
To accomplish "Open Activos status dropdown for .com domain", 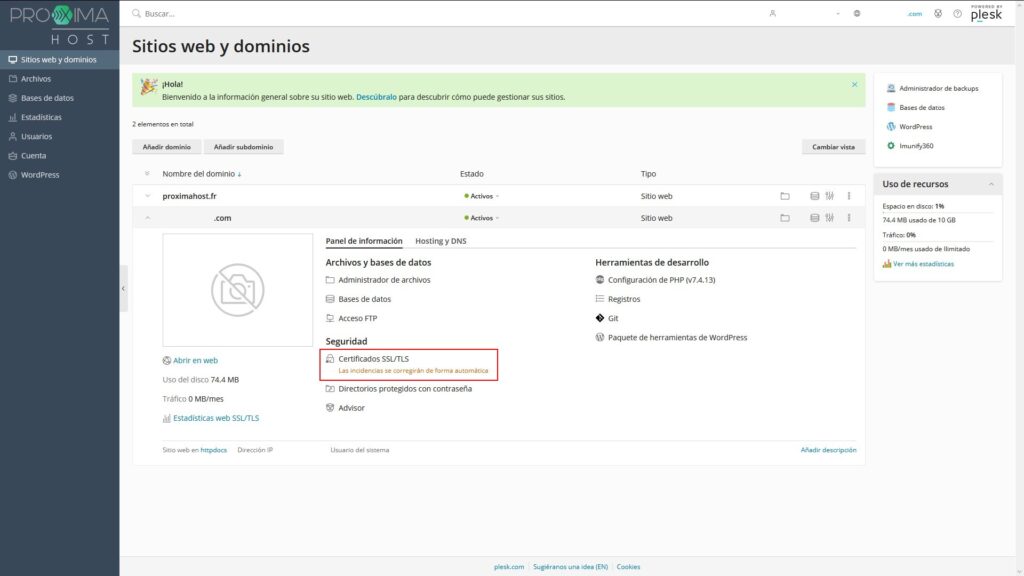I will [482, 218].
